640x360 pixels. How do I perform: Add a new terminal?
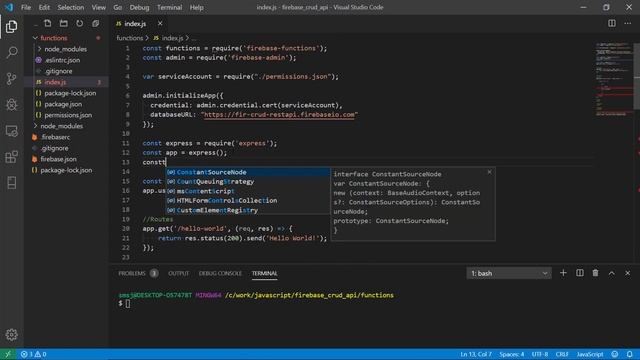pos(563,273)
